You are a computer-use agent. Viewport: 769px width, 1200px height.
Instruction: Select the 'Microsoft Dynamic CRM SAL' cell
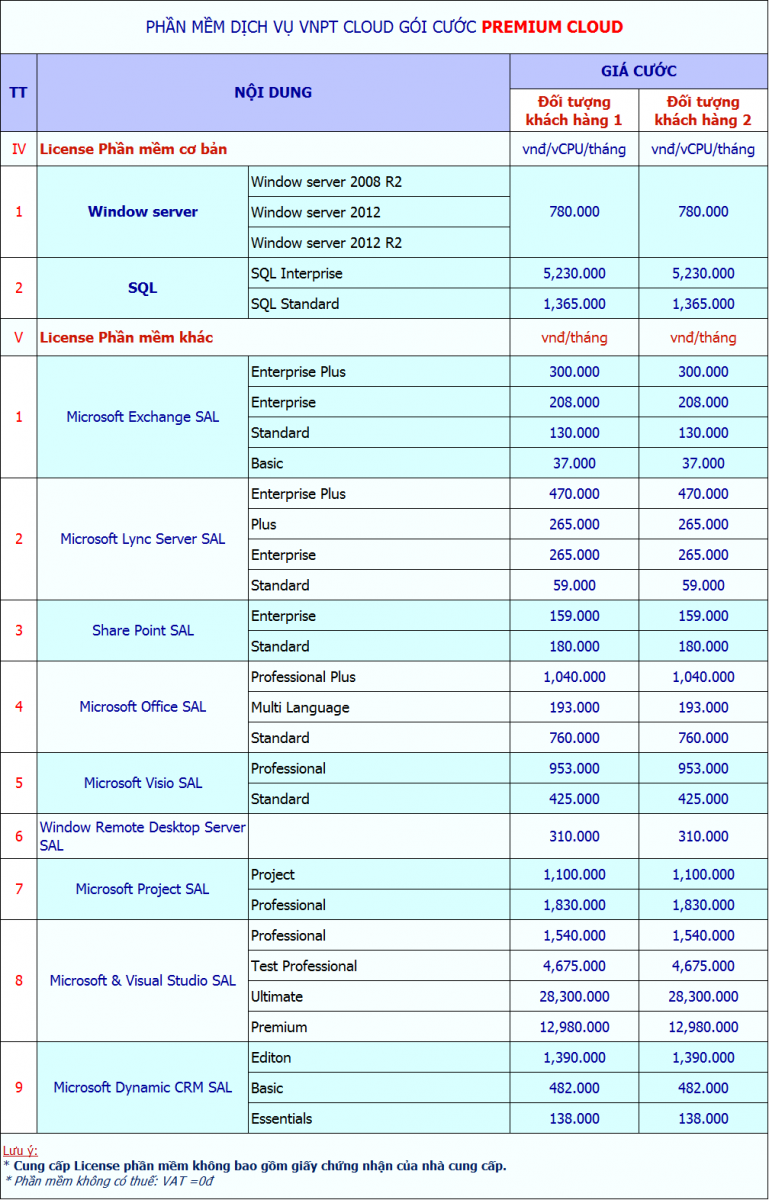click(143, 1088)
